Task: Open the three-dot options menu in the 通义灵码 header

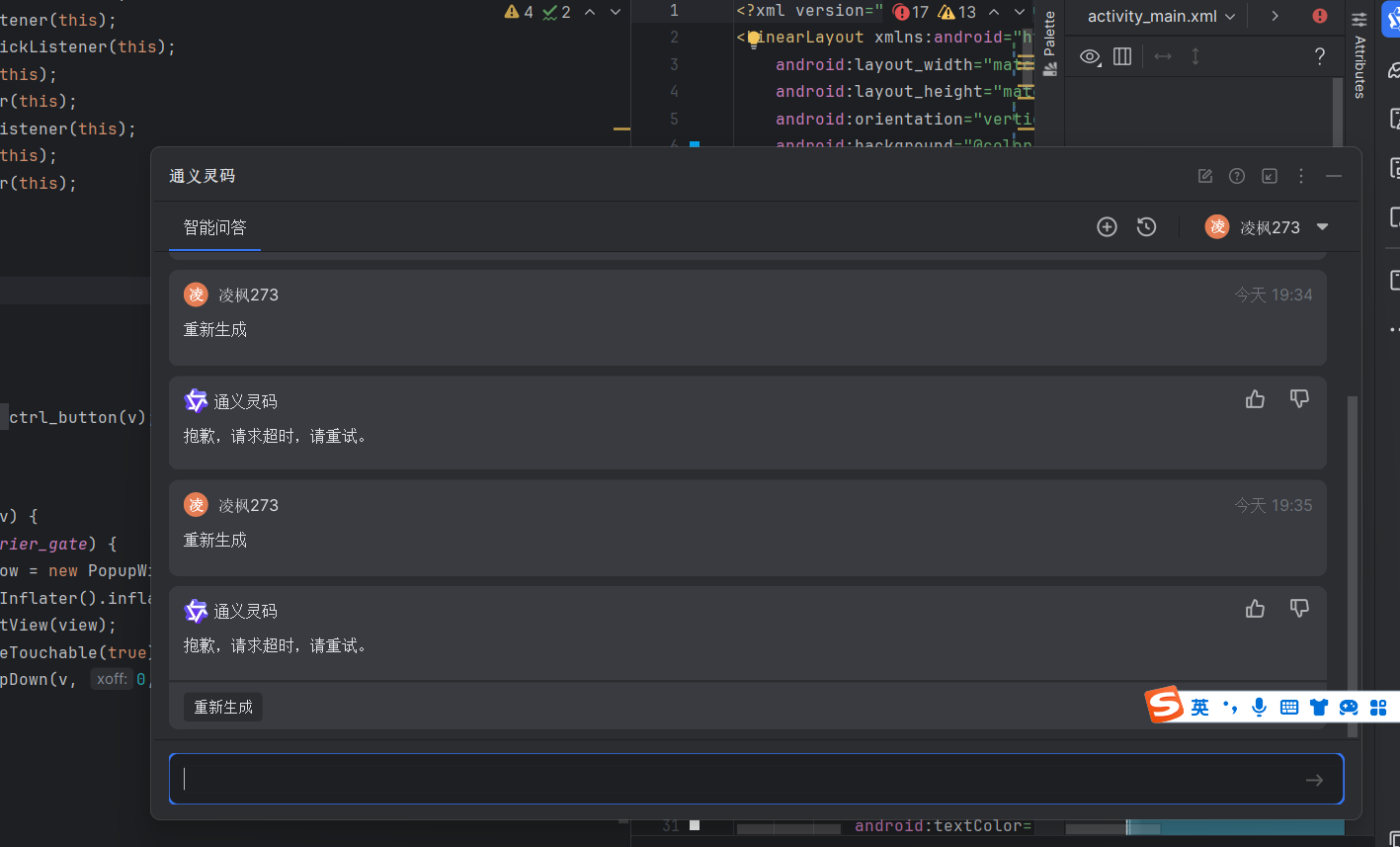Action: (1301, 176)
